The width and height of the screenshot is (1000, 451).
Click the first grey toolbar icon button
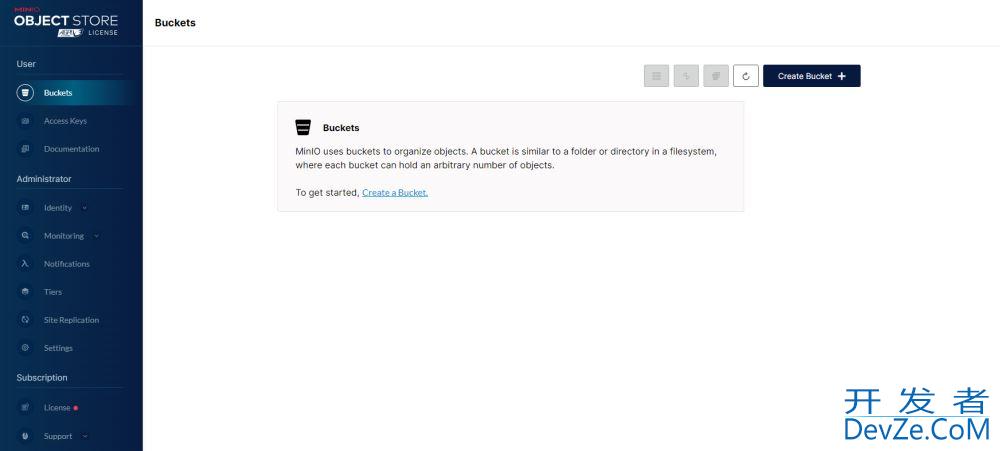656,76
